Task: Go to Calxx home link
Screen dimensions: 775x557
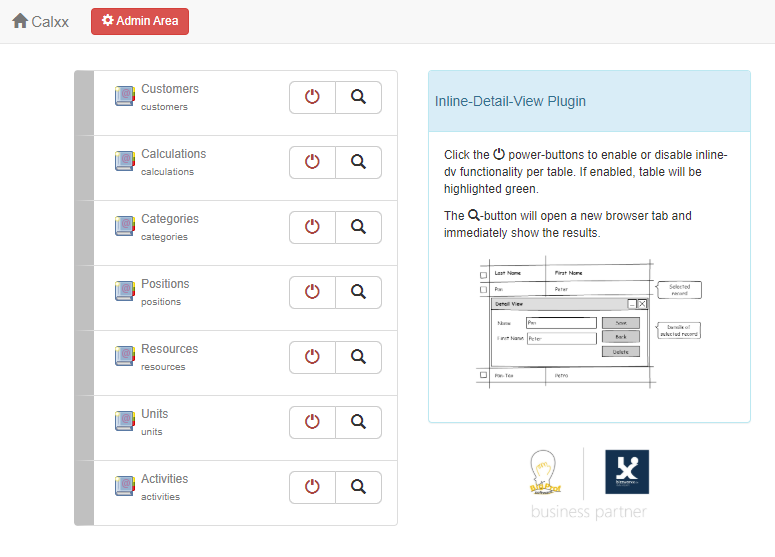Action: 41,21
